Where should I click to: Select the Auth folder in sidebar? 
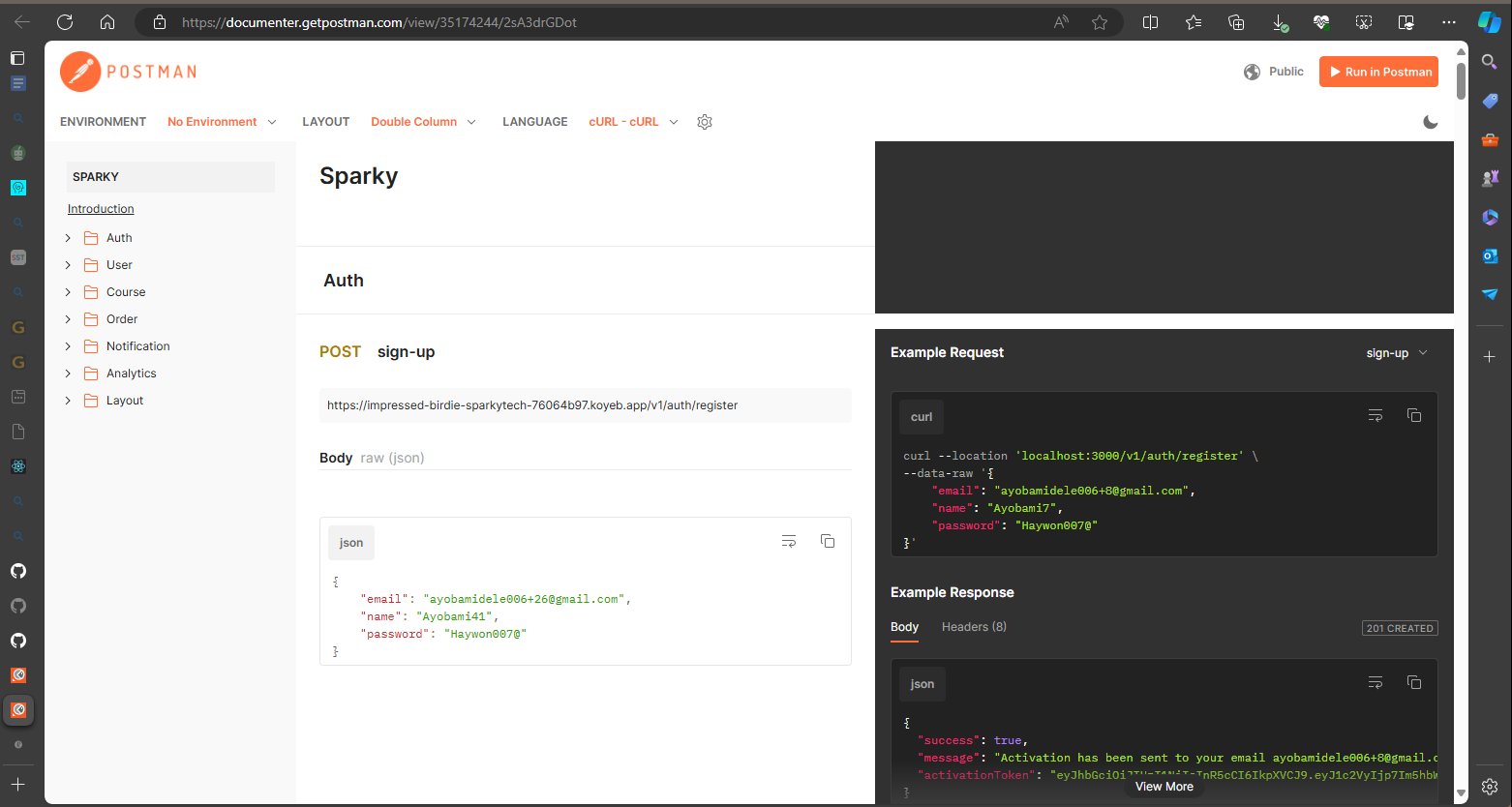[x=119, y=238]
